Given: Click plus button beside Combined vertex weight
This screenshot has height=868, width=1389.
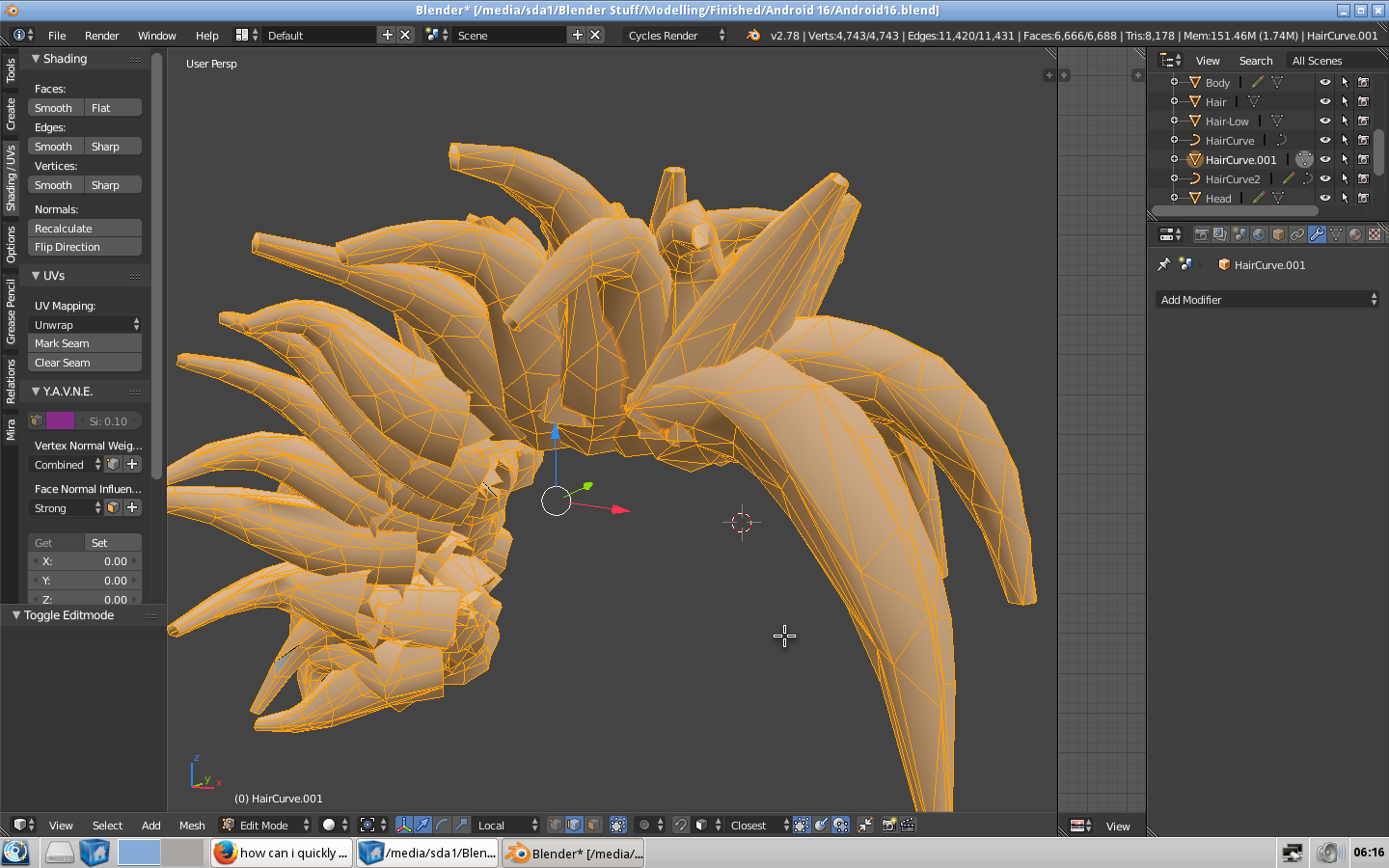Looking at the screenshot, I should 132,464.
